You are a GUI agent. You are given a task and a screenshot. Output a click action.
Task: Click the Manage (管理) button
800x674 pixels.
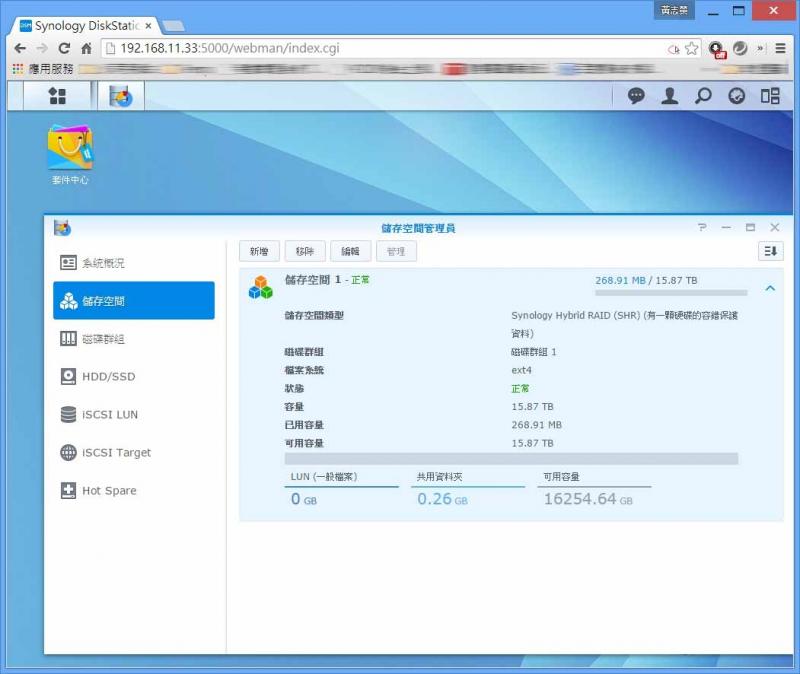point(396,251)
